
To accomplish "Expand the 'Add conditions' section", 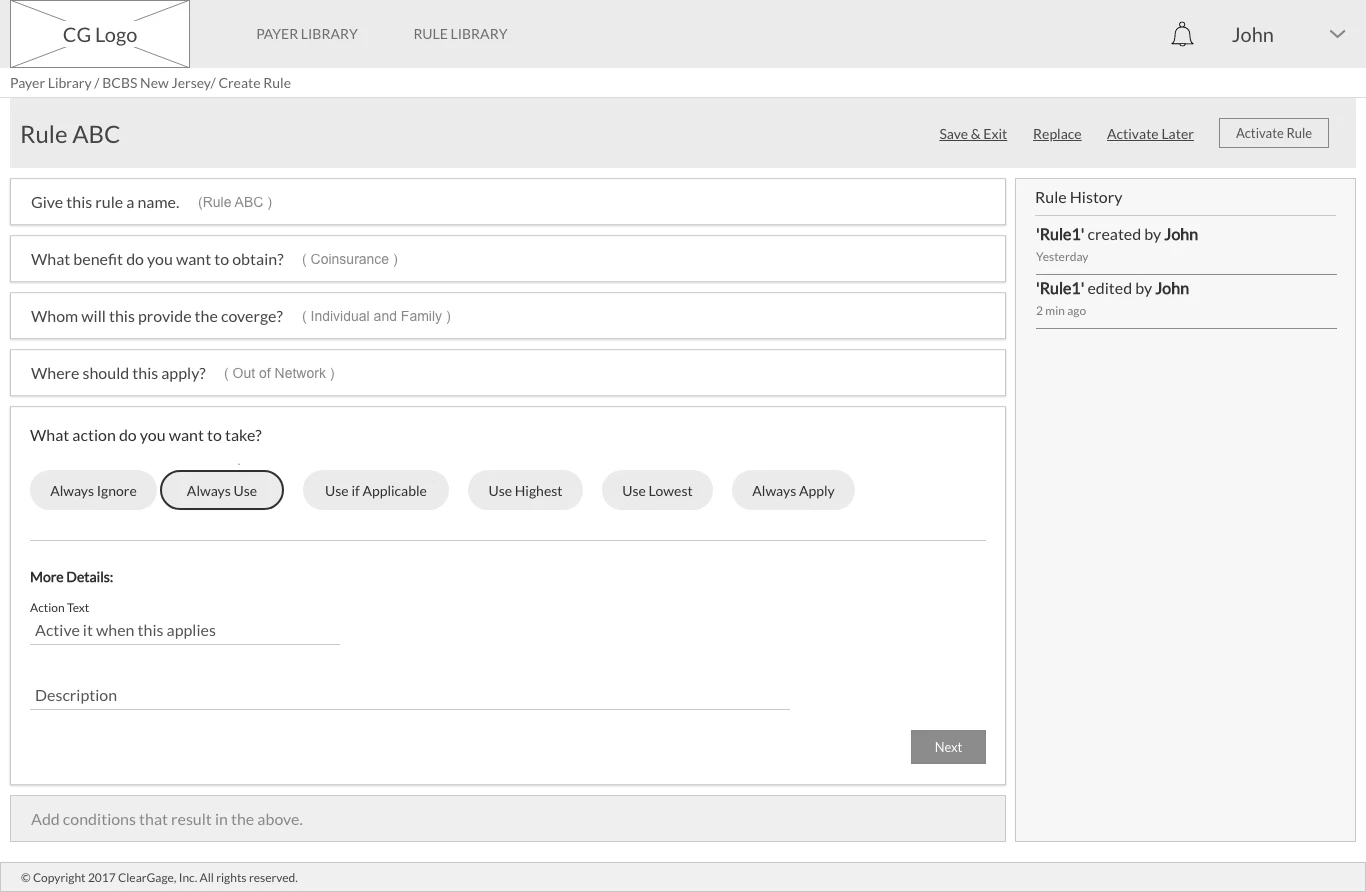I will click(508, 819).
